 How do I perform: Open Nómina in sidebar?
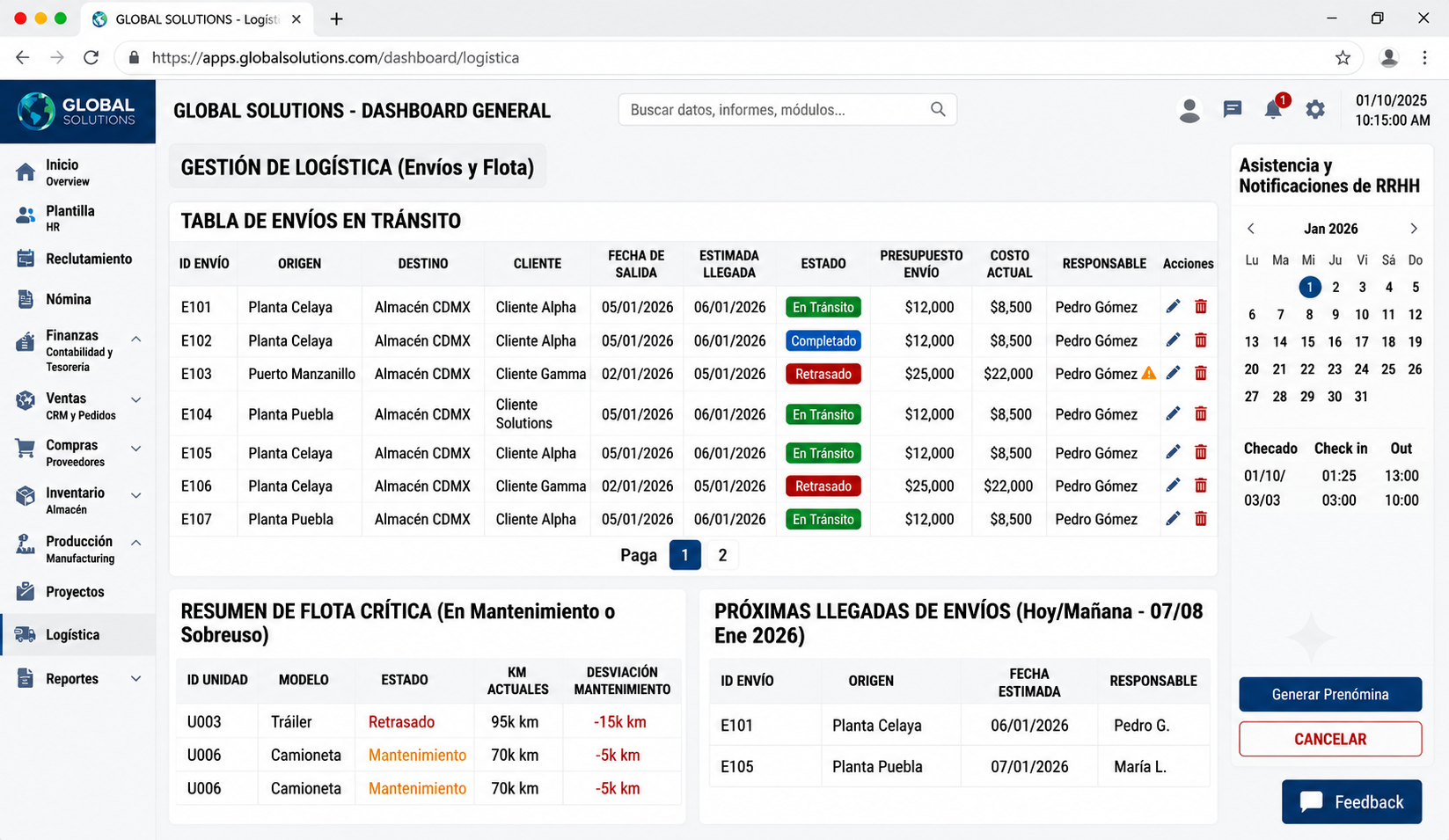click(x=77, y=299)
